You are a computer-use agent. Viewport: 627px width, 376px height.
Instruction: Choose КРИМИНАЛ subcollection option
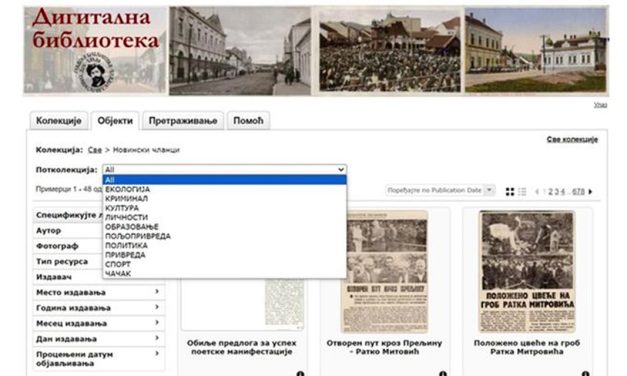224,198
